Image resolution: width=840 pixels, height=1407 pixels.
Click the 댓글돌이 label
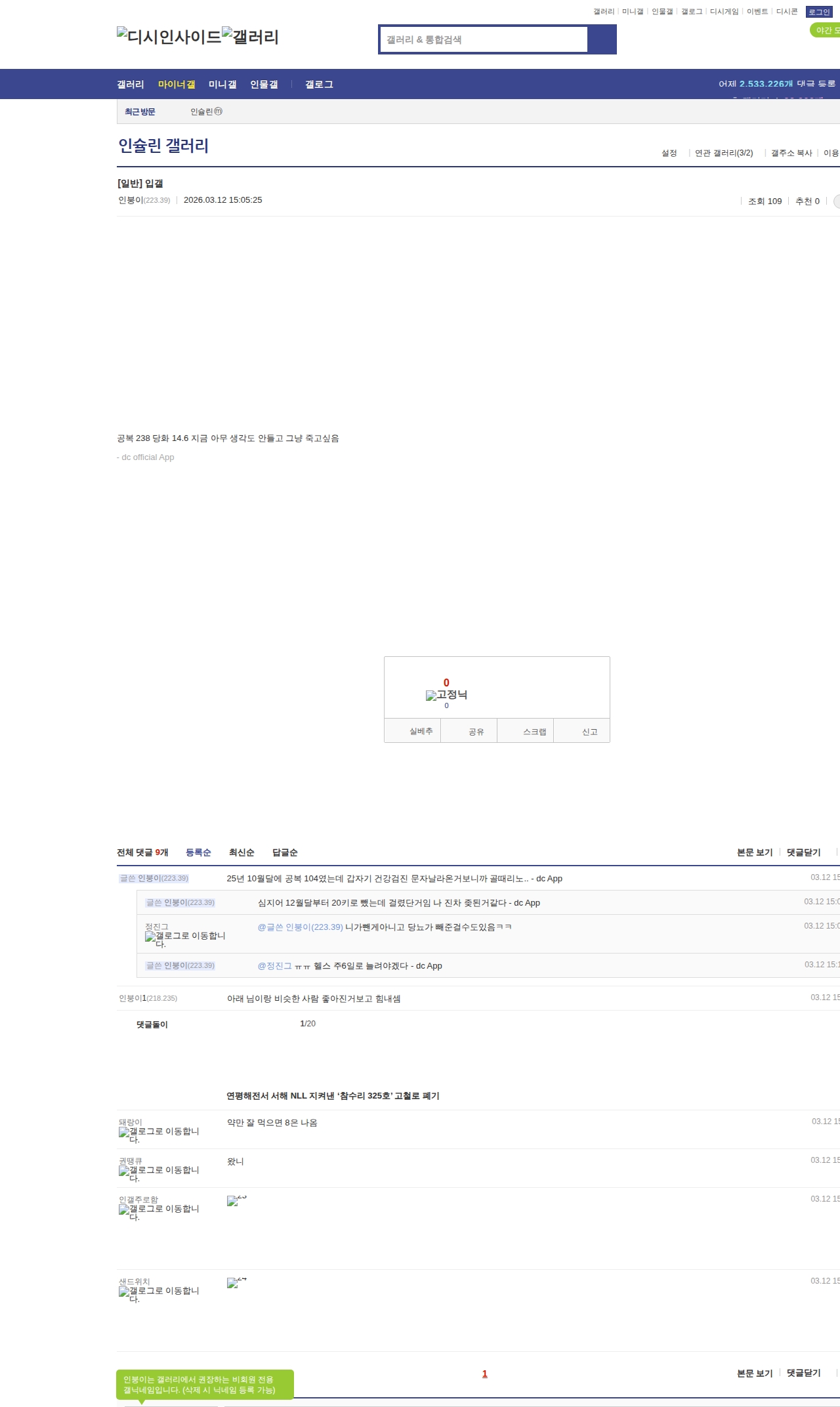click(152, 1024)
